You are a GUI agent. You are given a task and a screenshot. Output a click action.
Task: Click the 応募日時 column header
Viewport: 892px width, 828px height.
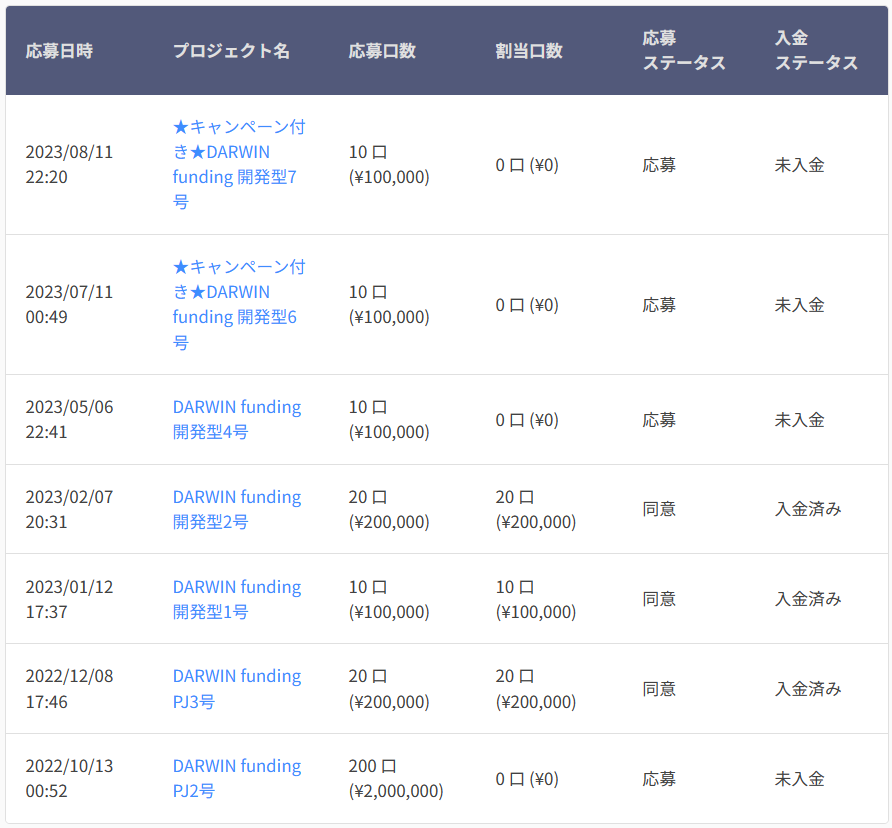[x=59, y=51]
